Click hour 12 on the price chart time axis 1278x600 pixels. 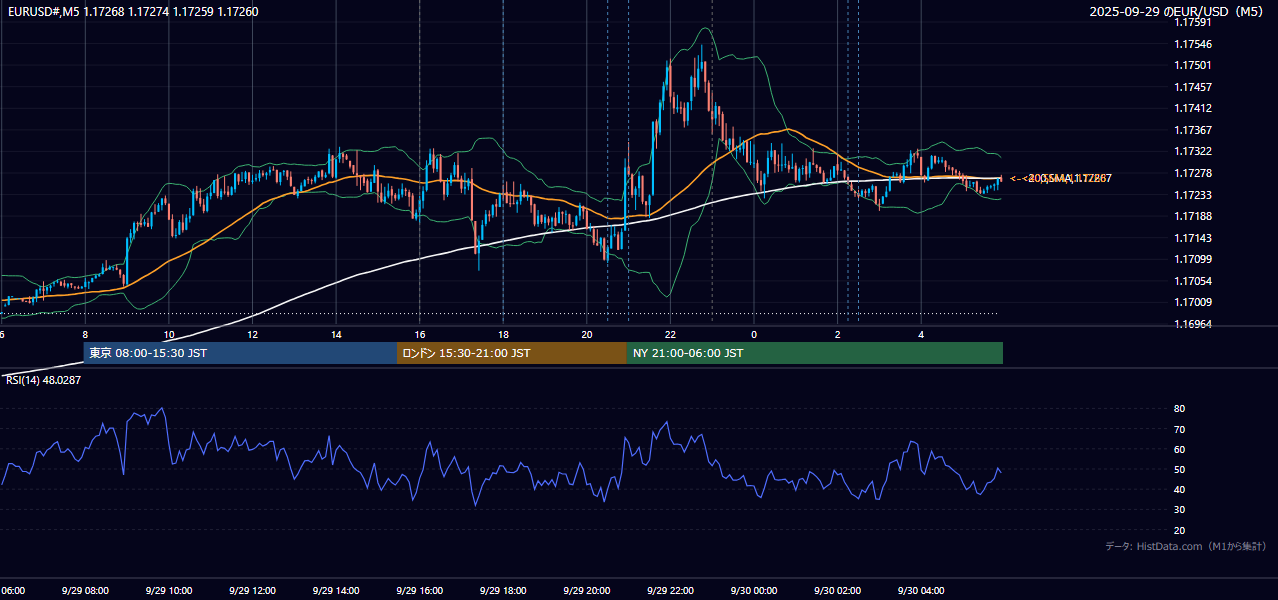[252, 334]
